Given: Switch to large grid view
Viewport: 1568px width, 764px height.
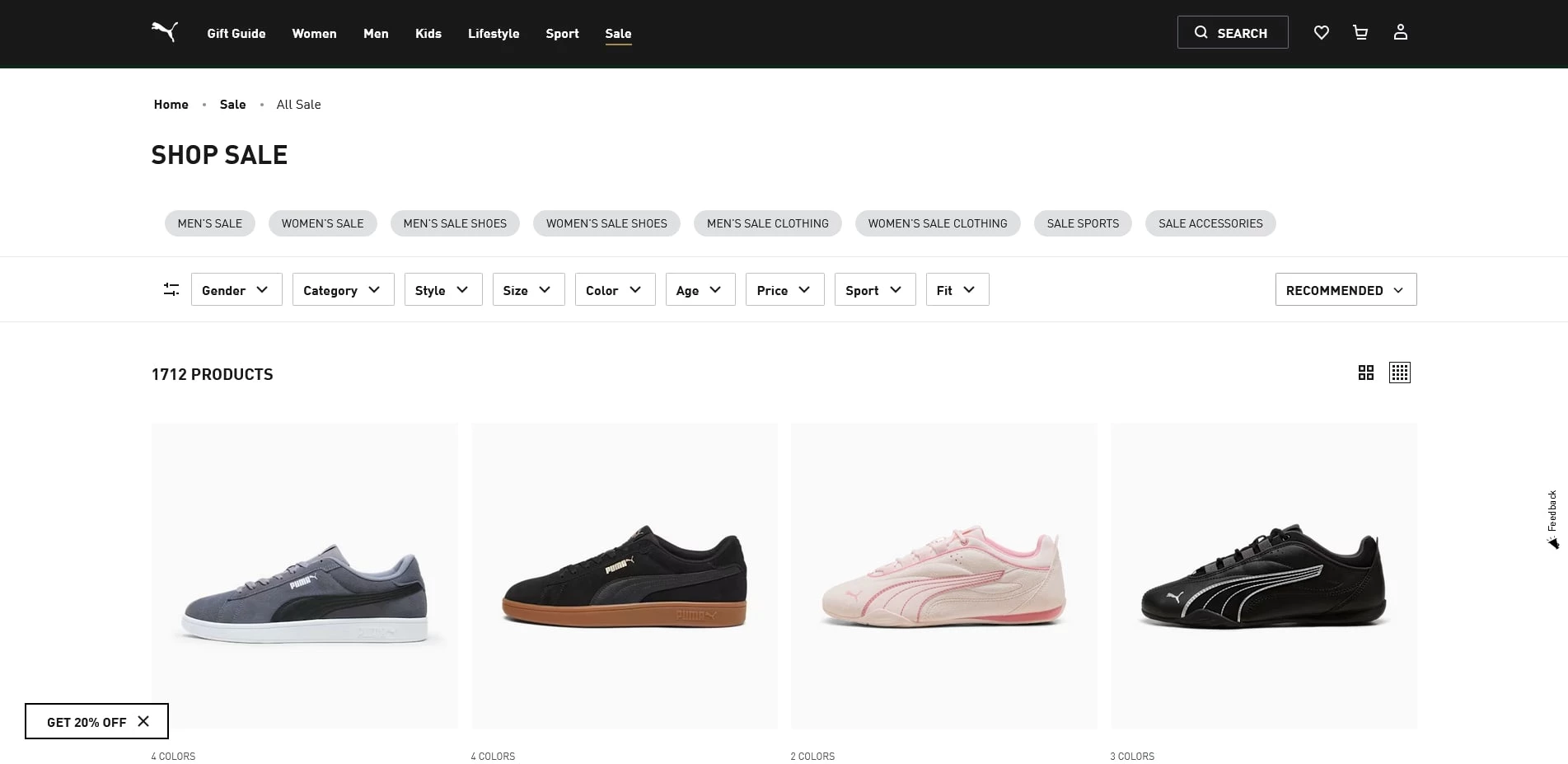Looking at the screenshot, I should (1365, 373).
